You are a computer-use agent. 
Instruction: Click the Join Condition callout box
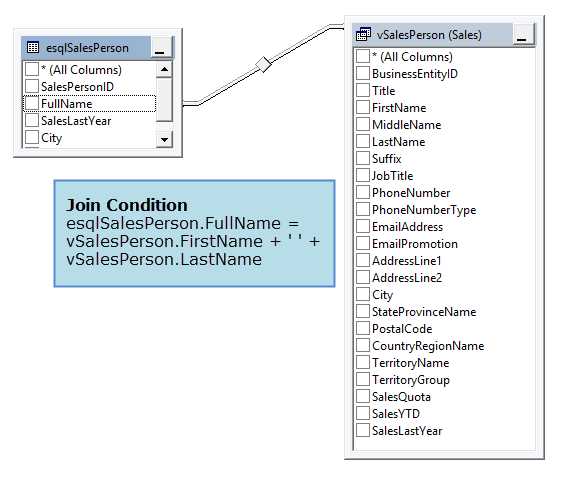pos(194,233)
